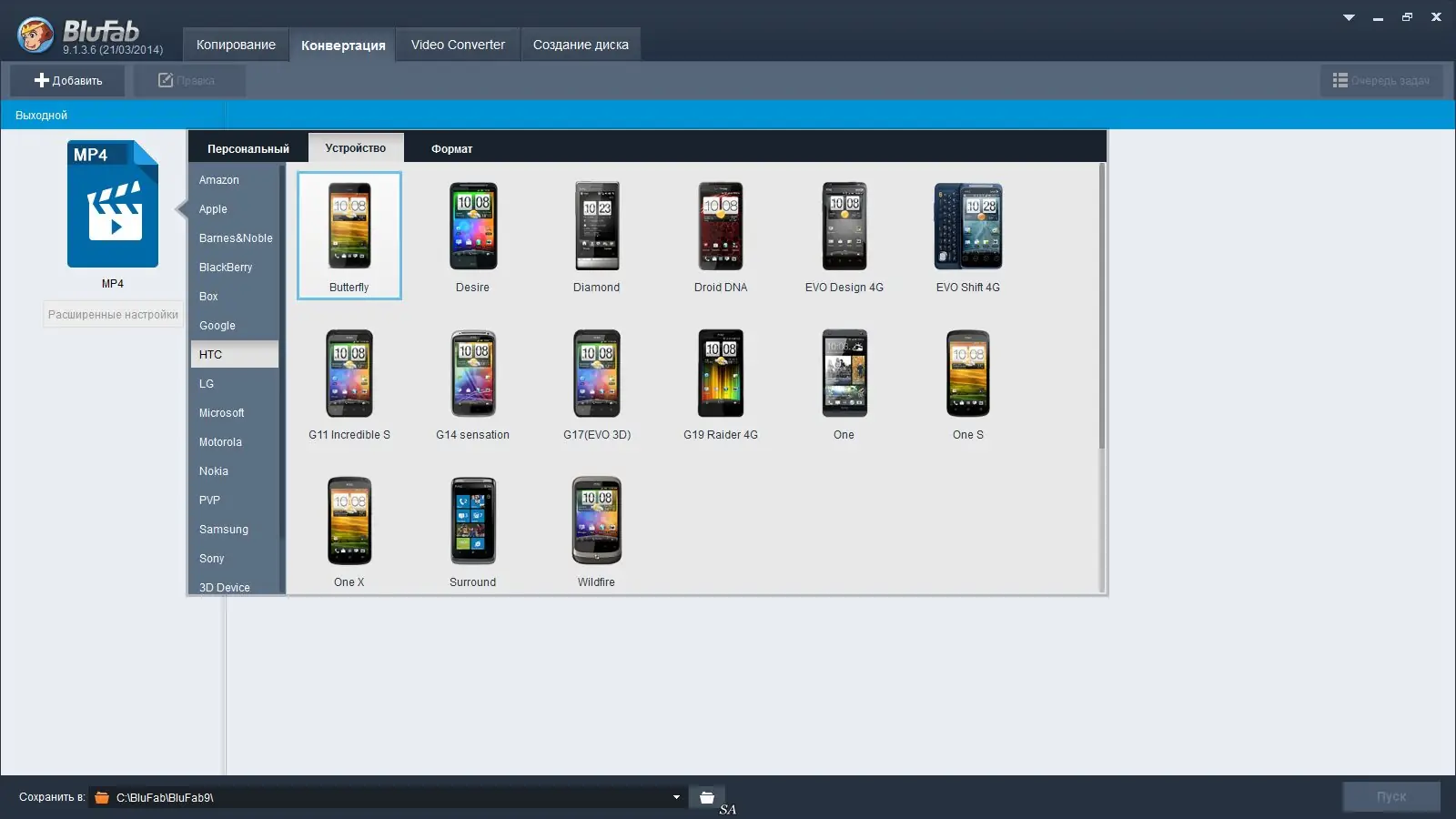The image size is (1456, 819).
Task: Select the Персональный profile tab
Action: (x=248, y=148)
